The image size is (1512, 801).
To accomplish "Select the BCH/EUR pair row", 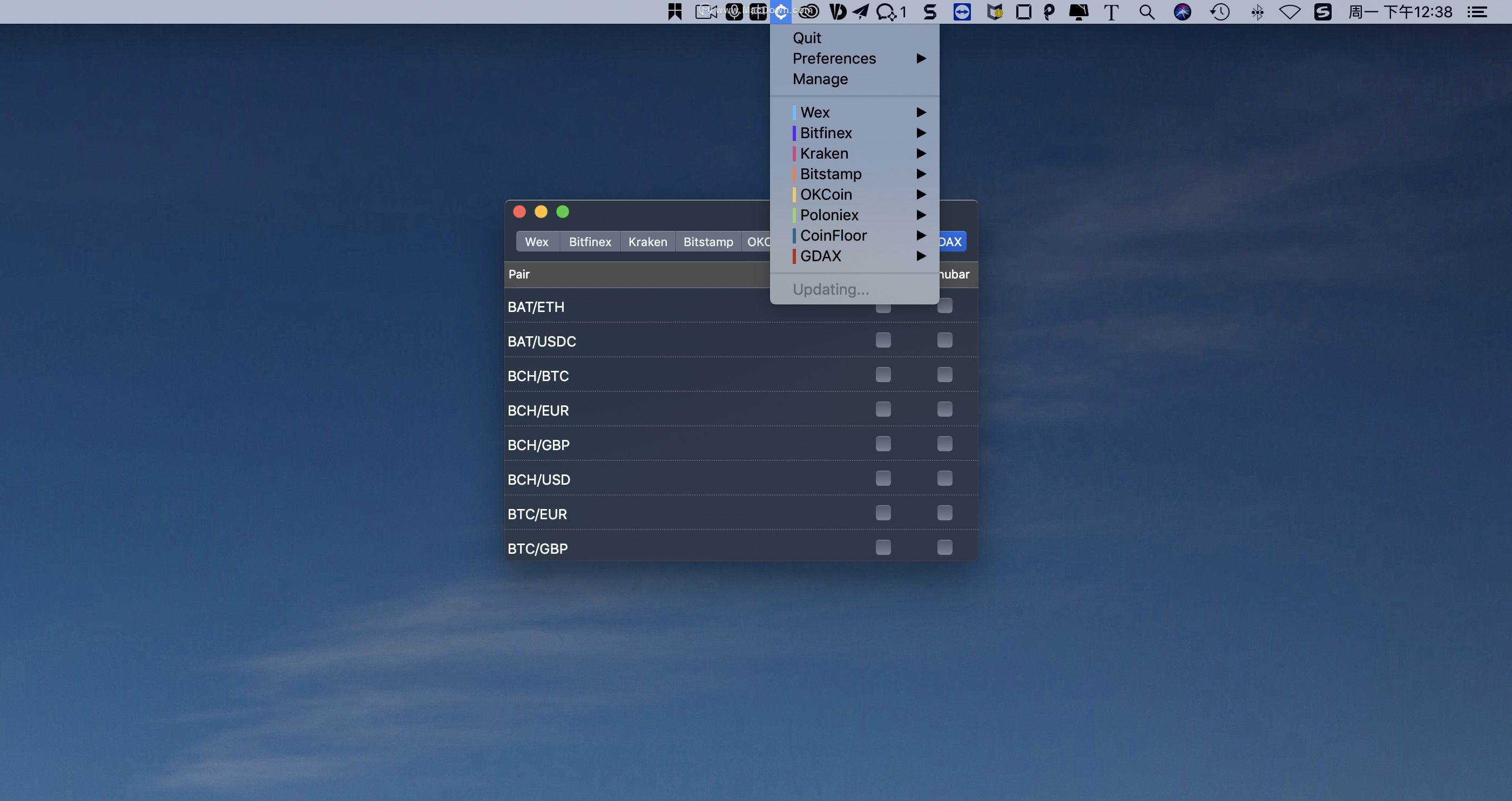I will pyautogui.click(x=741, y=410).
